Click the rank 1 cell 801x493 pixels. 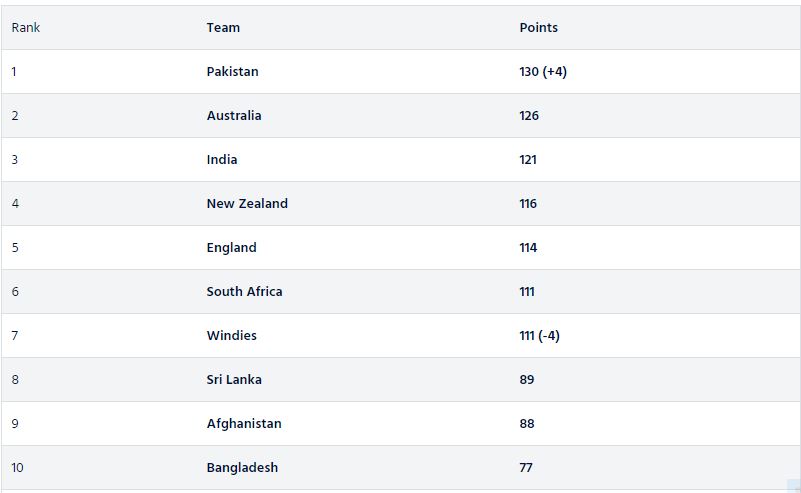[15, 72]
